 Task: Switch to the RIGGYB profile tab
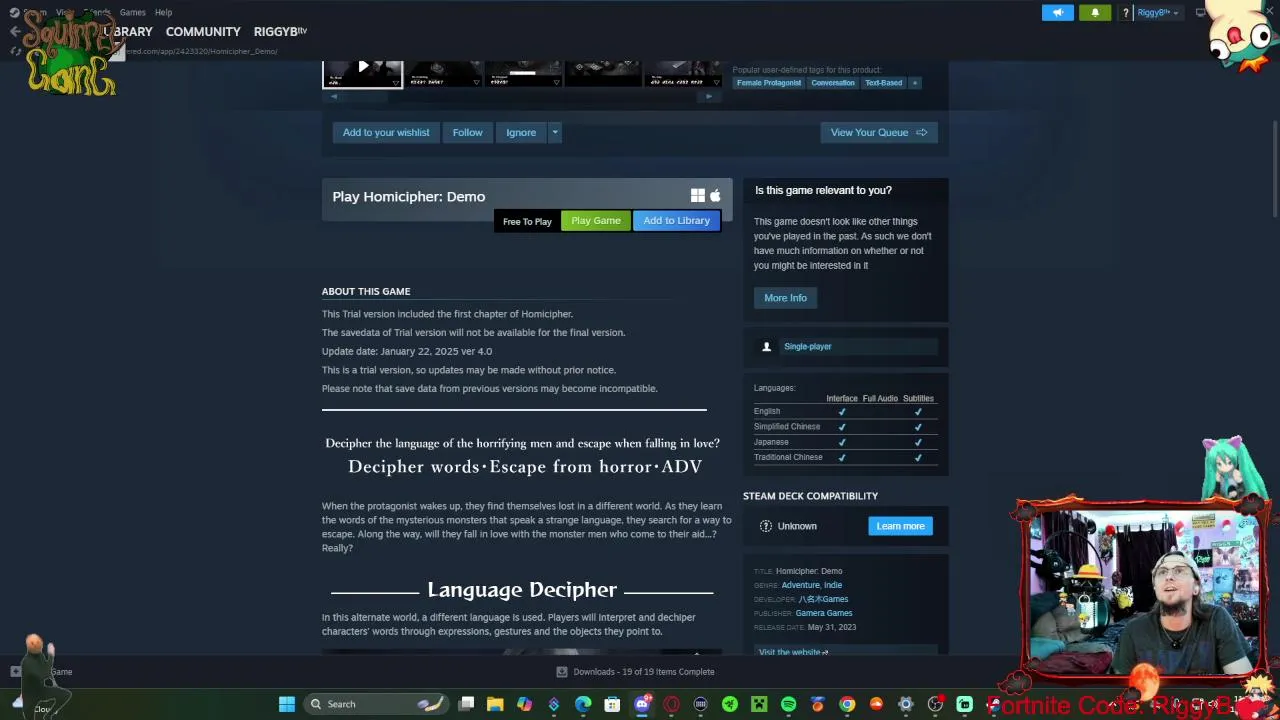coord(280,32)
